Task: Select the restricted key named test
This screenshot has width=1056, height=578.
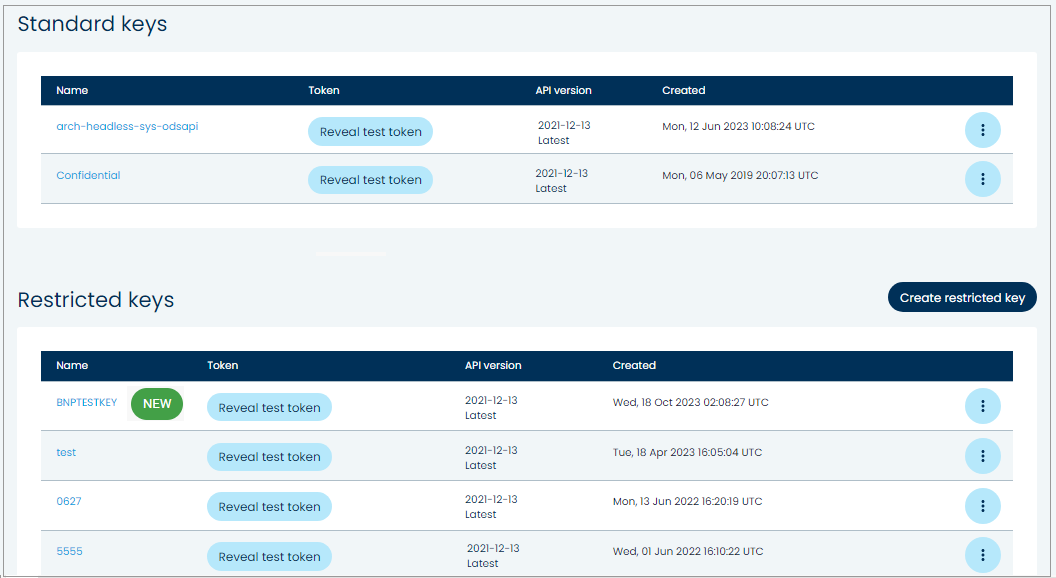Action: [x=66, y=452]
